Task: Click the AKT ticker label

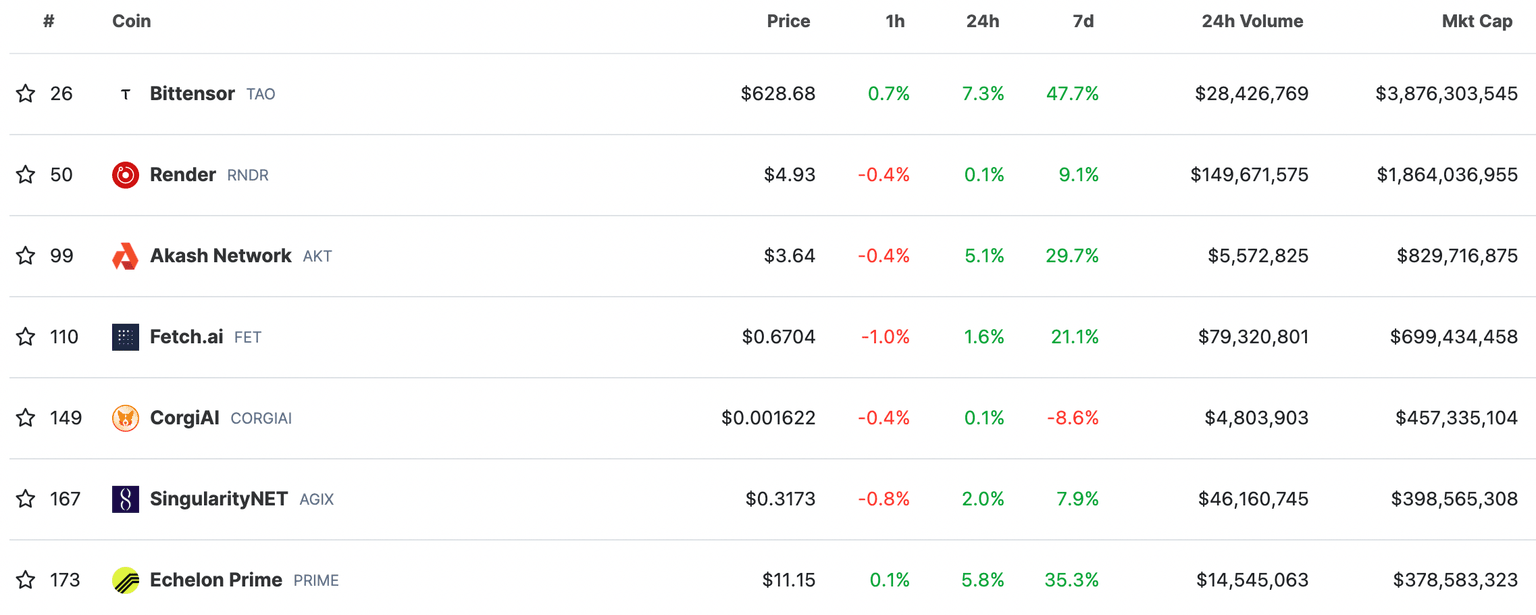Action: (317, 255)
